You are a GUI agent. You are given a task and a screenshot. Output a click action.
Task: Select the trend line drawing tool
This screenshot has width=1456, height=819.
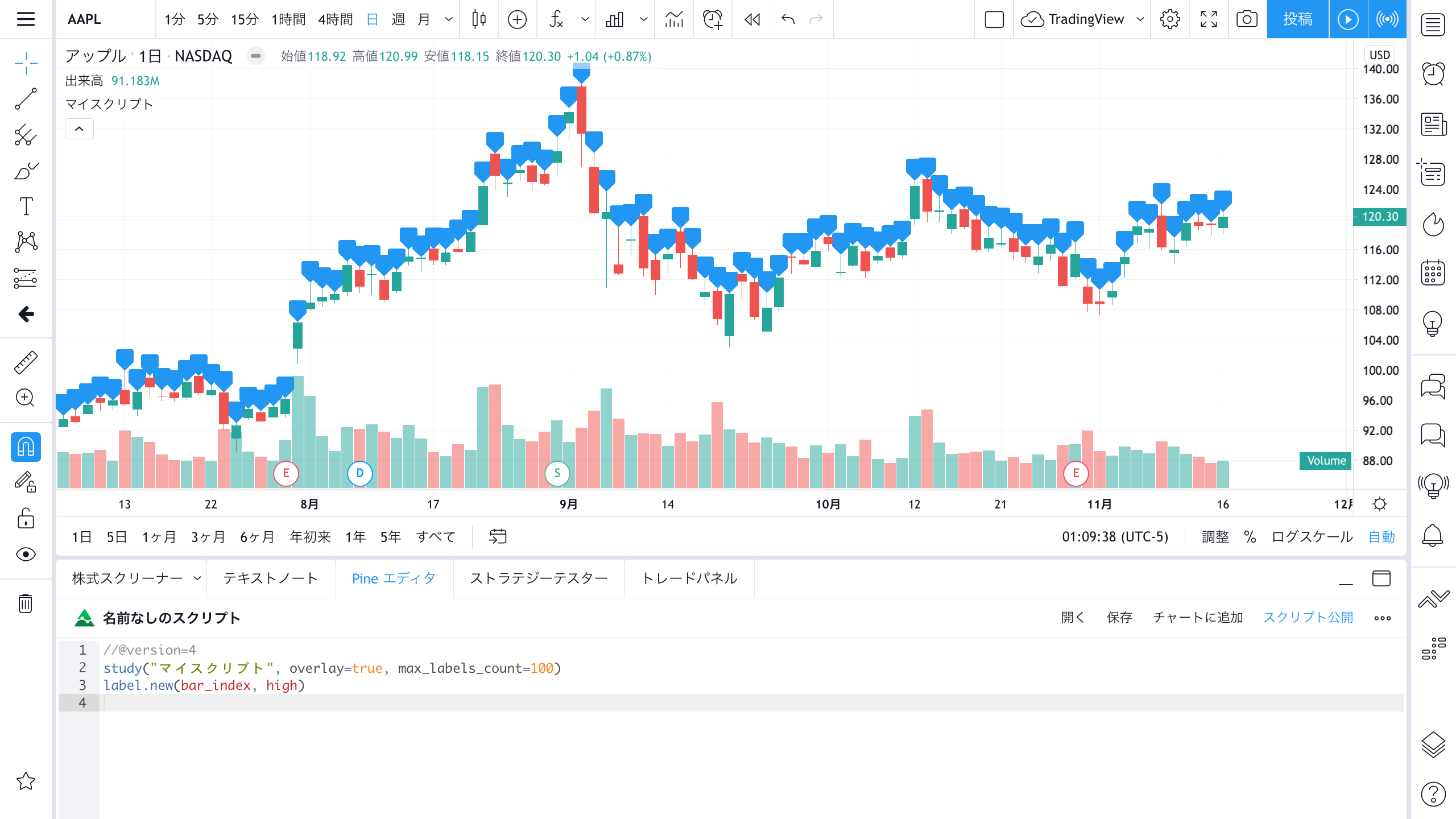(x=26, y=99)
